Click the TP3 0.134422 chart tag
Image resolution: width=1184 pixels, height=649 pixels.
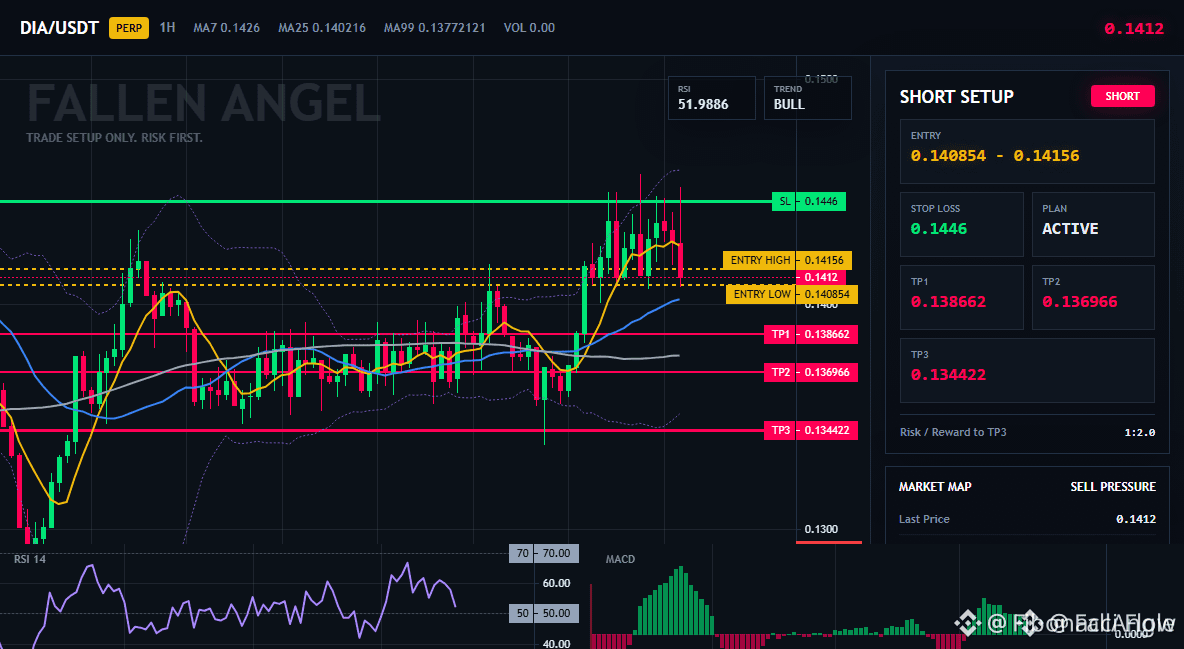point(811,431)
